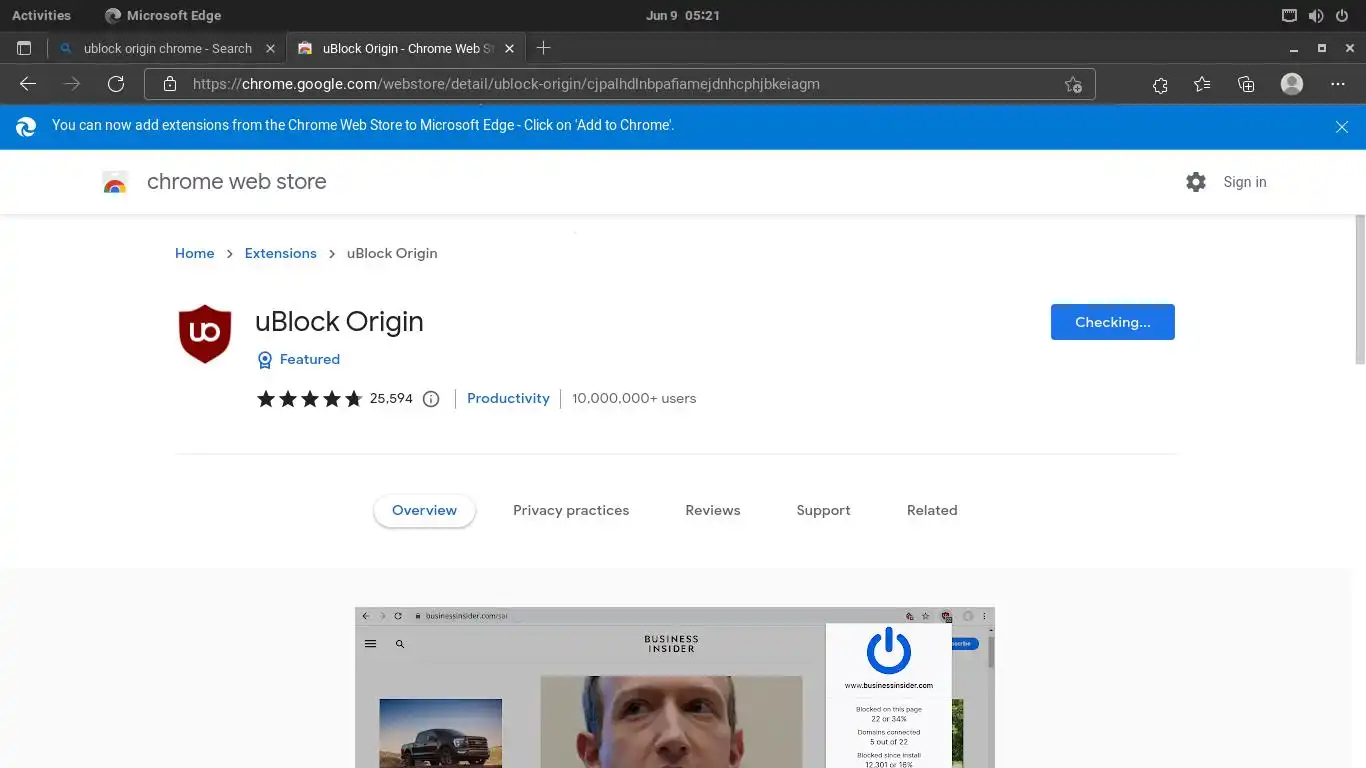The width and height of the screenshot is (1366, 768).
Task: Open the Favorites list icon
Action: pyautogui.click(x=1202, y=84)
